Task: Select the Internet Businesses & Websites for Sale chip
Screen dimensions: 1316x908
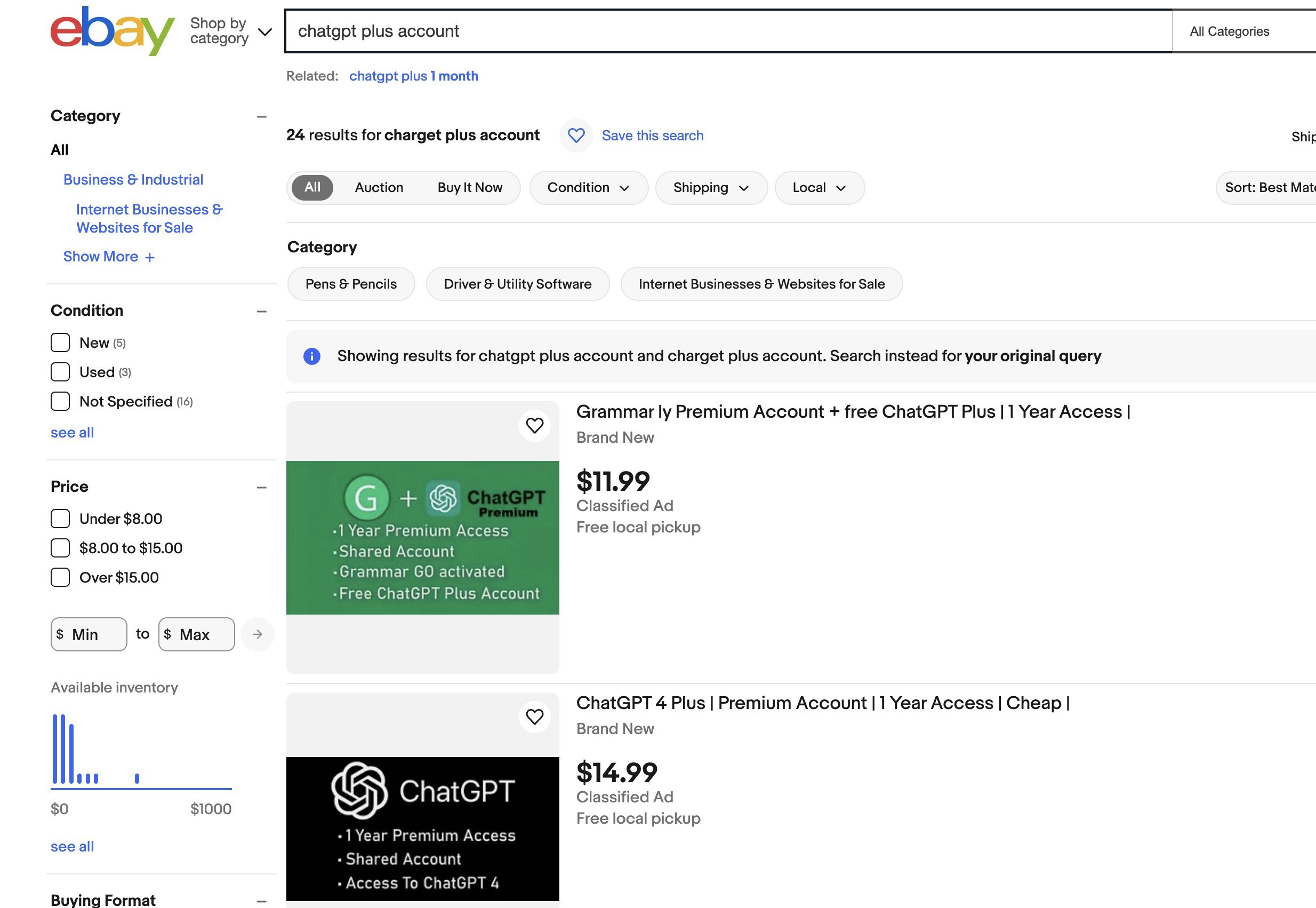Action: coord(761,284)
